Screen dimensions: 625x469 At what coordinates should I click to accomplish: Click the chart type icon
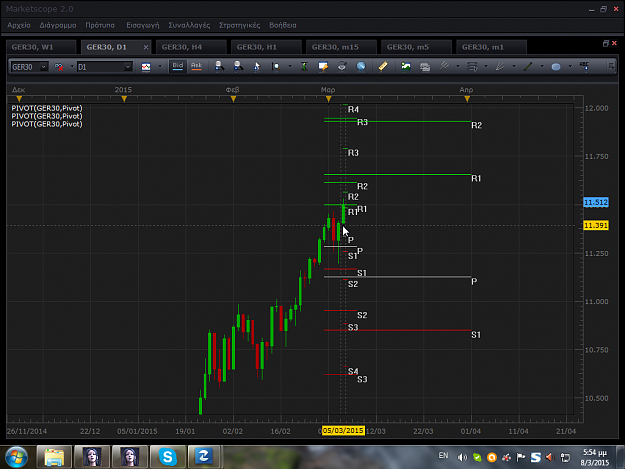pyautogui.click(x=146, y=67)
